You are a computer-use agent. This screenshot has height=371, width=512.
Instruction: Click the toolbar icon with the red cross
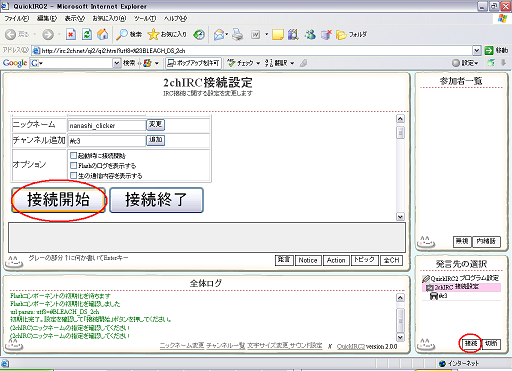coord(326,35)
